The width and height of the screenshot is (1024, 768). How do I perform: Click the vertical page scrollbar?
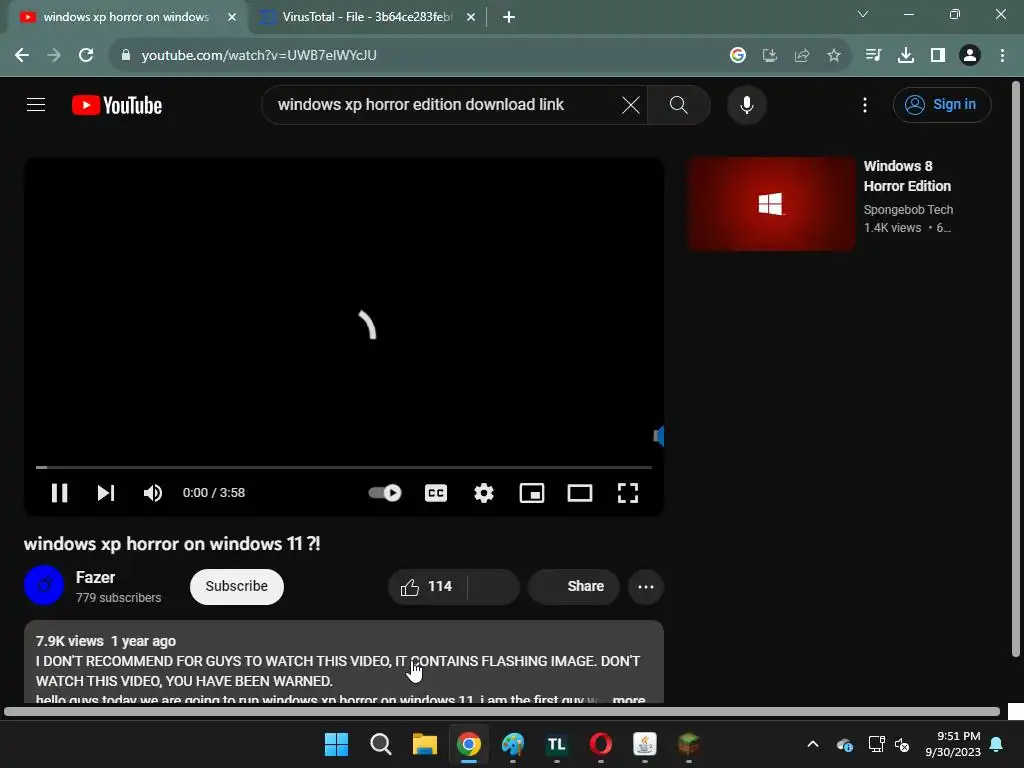click(x=1016, y=369)
